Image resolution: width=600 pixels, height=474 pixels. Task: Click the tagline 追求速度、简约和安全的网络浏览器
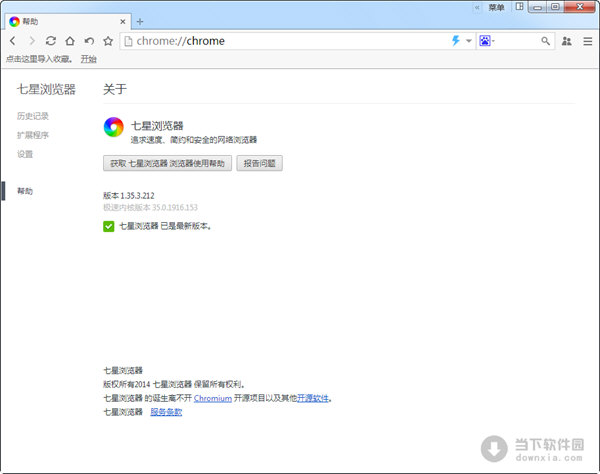194,140
